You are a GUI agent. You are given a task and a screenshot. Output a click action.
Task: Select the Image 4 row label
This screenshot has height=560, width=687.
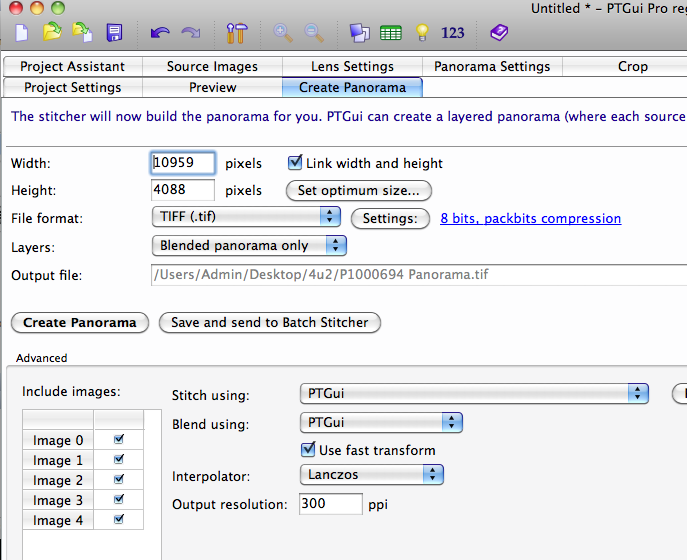[x=58, y=520]
